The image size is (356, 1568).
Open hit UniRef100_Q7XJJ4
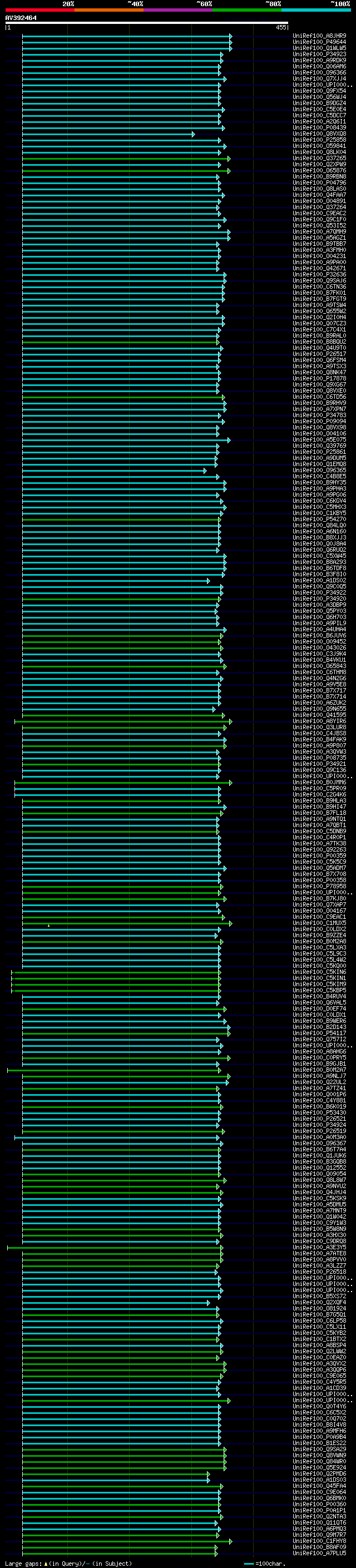pyautogui.click(x=319, y=78)
